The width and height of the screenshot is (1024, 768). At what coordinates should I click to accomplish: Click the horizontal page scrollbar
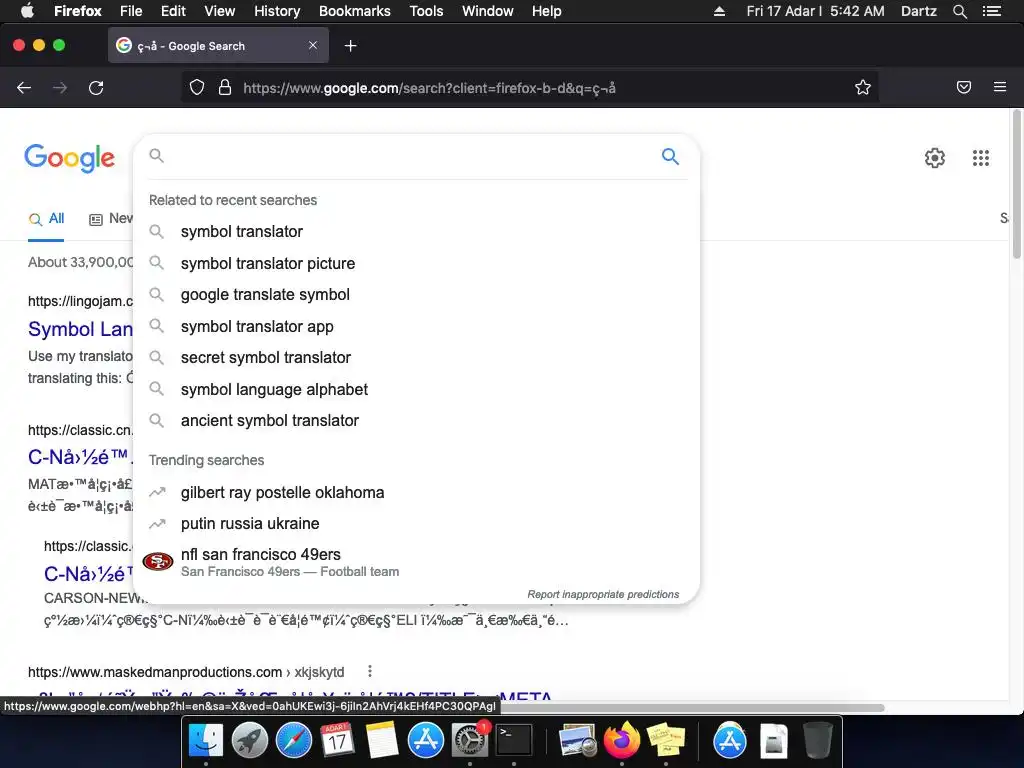[690, 707]
